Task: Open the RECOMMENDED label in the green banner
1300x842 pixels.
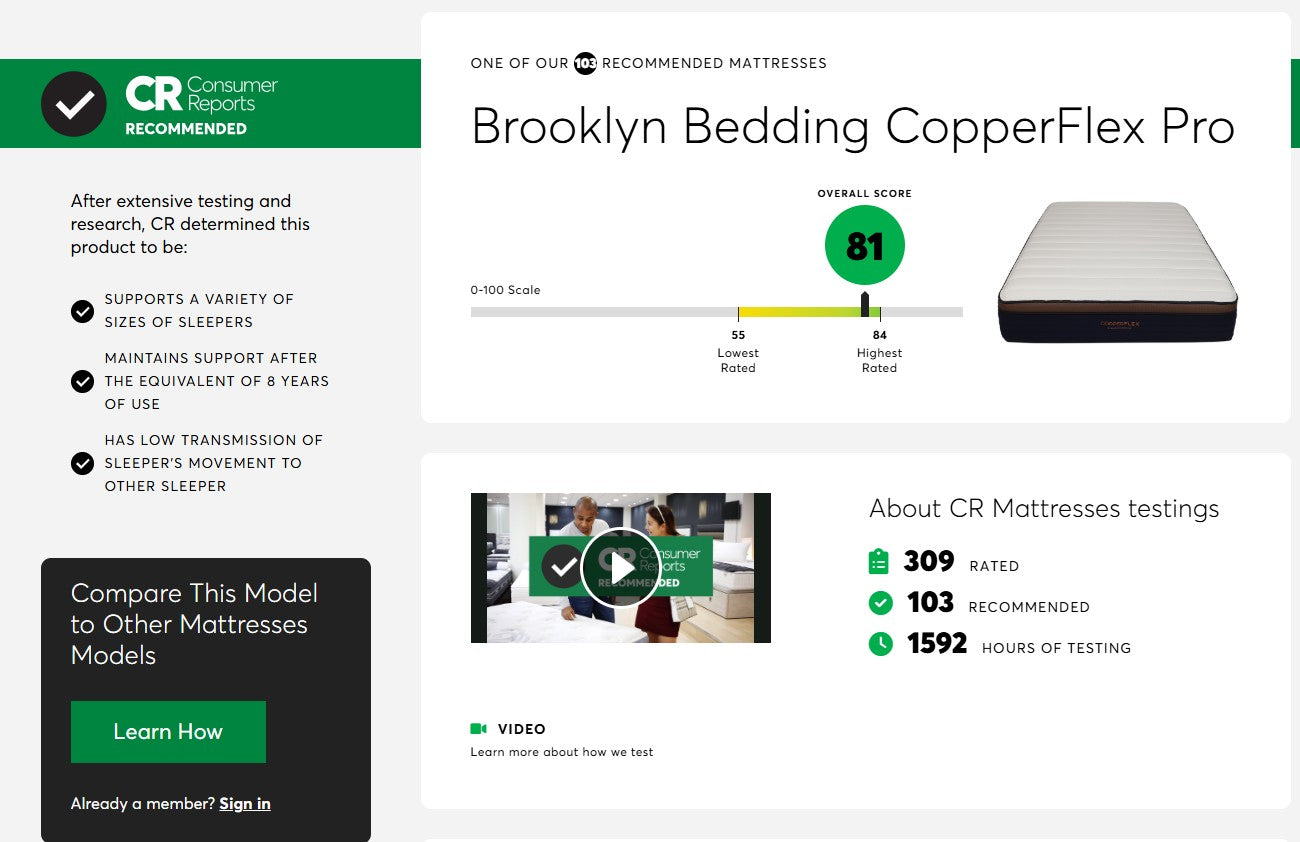Action: coord(186,129)
